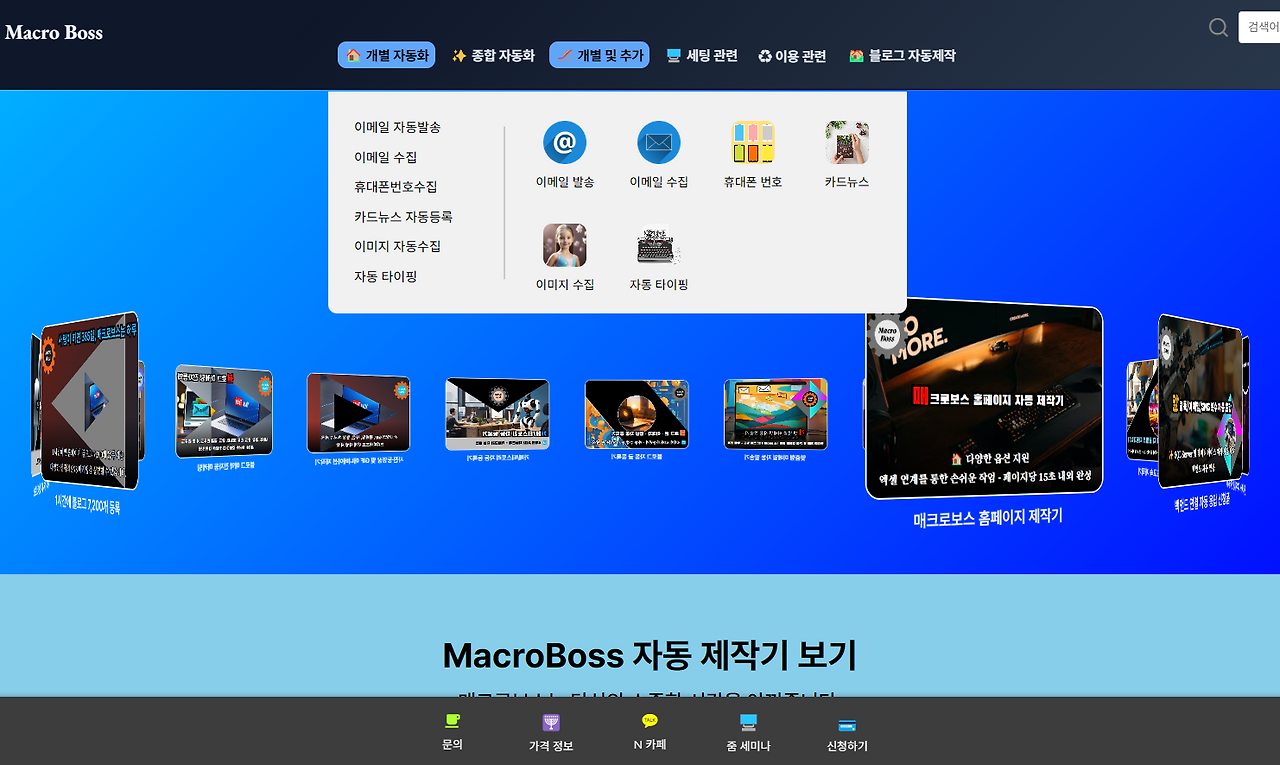The width and height of the screenshot is (1280, 765).
Task: Select 이미지 자동수집 in the dropdown list
Action: pos(397,246)
